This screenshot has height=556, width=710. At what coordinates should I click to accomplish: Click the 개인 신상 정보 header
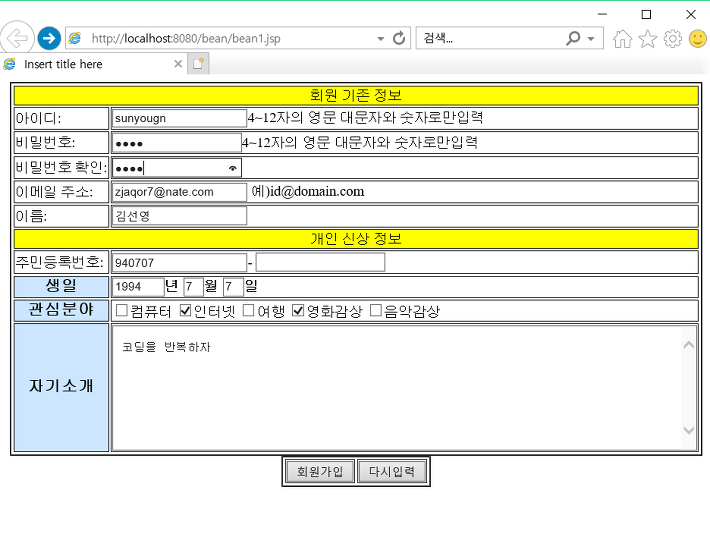click(356, 239)
